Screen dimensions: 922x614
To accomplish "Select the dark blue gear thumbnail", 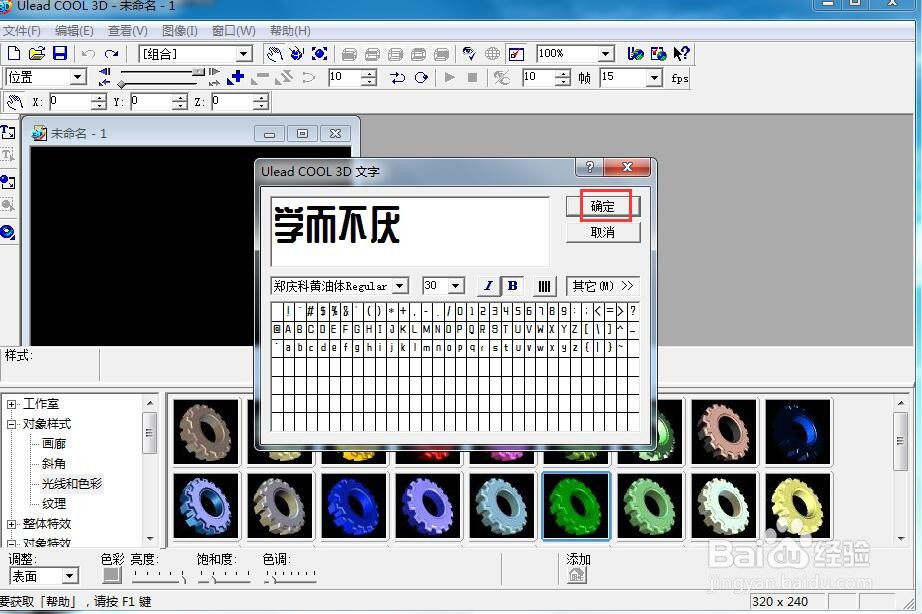I will pos(798,432).
